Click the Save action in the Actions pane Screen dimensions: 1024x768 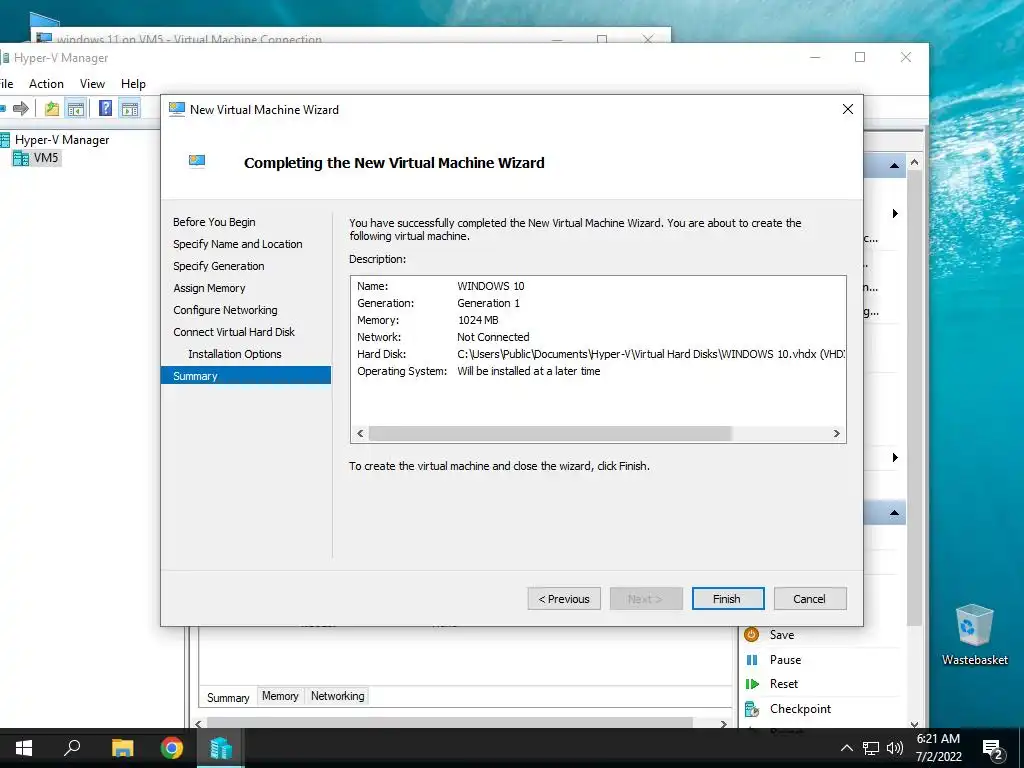pos(782,635)
